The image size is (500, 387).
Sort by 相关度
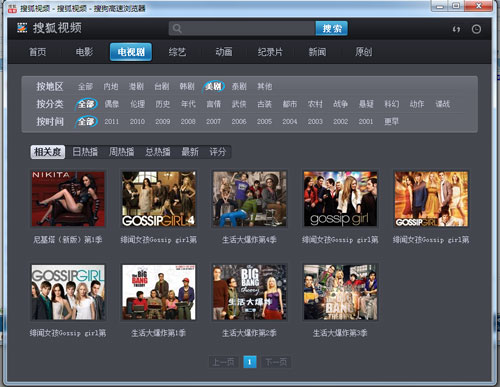tap(48, 152)
